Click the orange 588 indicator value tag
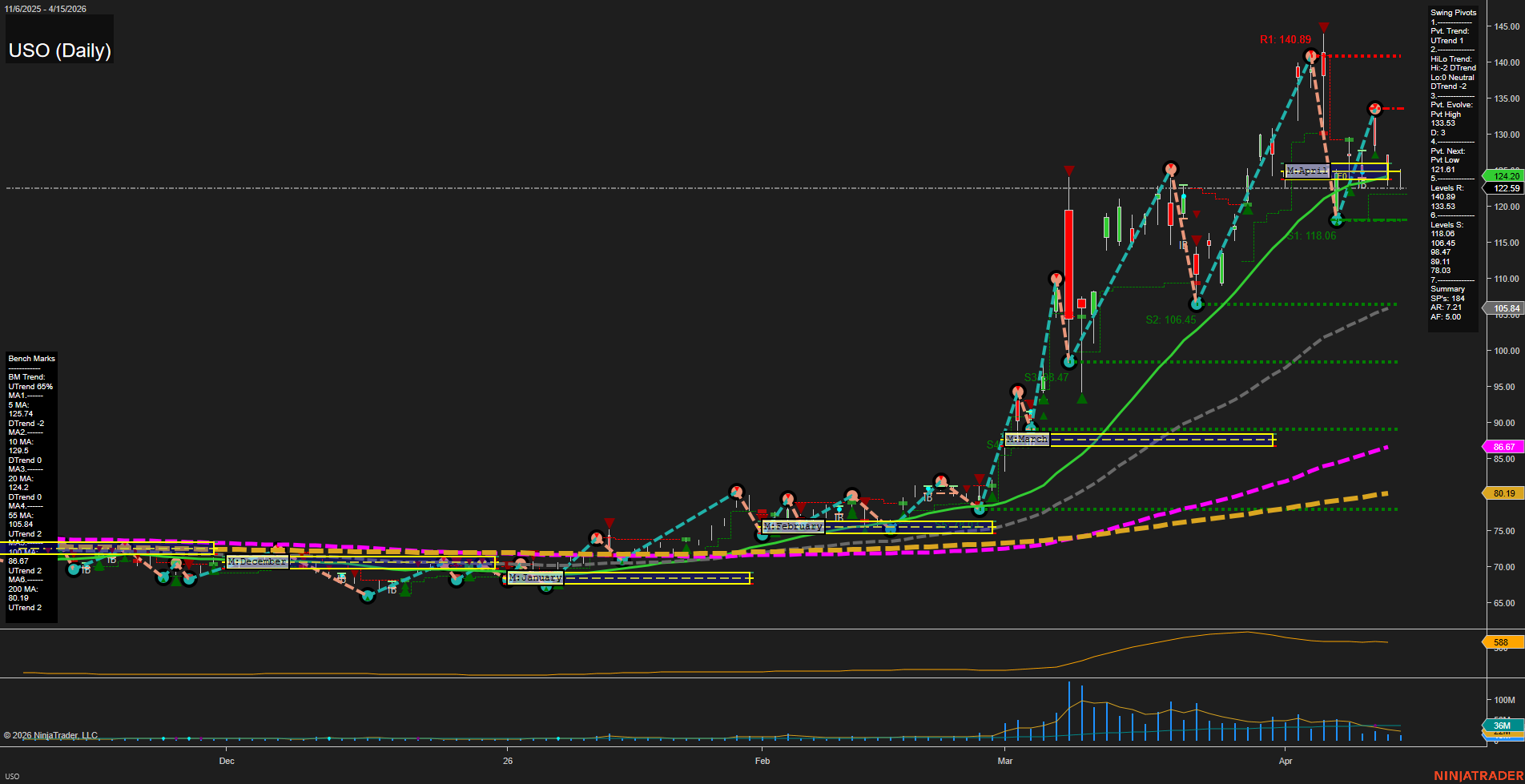This screenshot has width=1525, height=784. pyautogui.click(x=1500, y=642)
